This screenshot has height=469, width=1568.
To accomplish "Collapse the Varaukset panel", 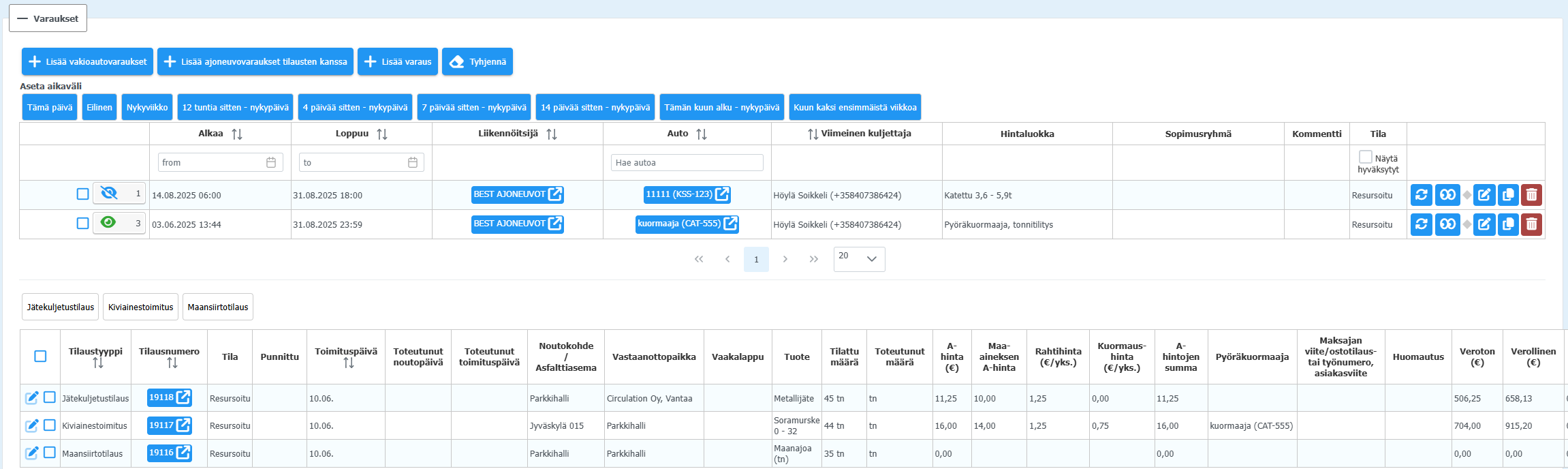I will (48, 18).
